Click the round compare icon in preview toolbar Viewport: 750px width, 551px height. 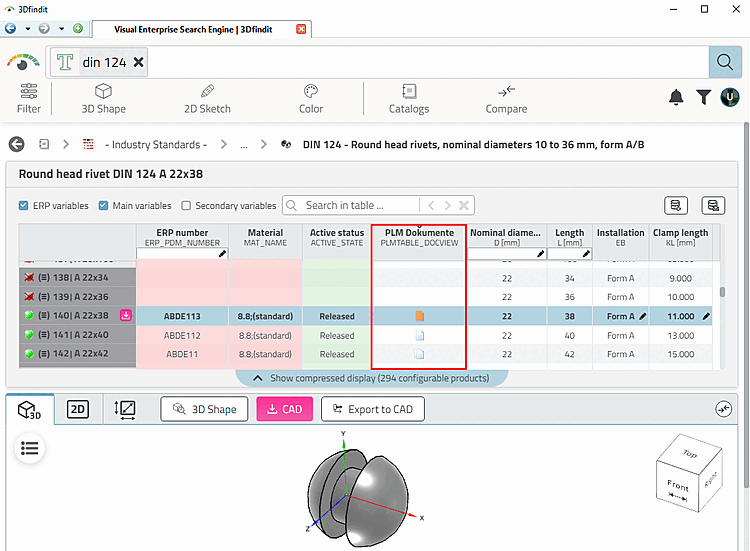click(724, 409)
